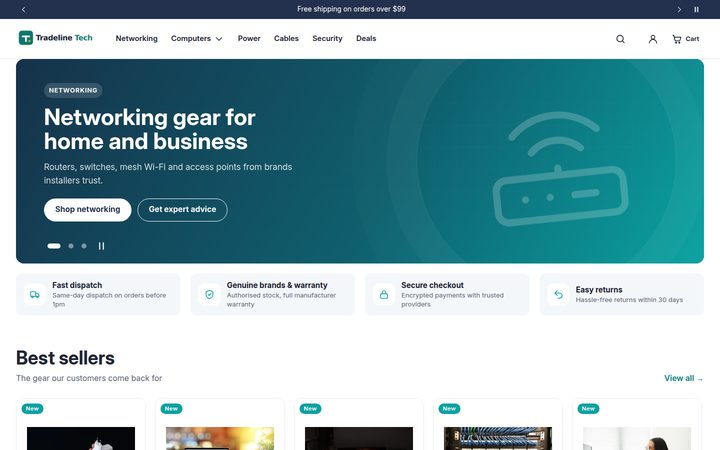Screen dimensions: 720x450
Task: Click 'Hassle-free returns within 30 days' text
Action: tap(629, 300)
